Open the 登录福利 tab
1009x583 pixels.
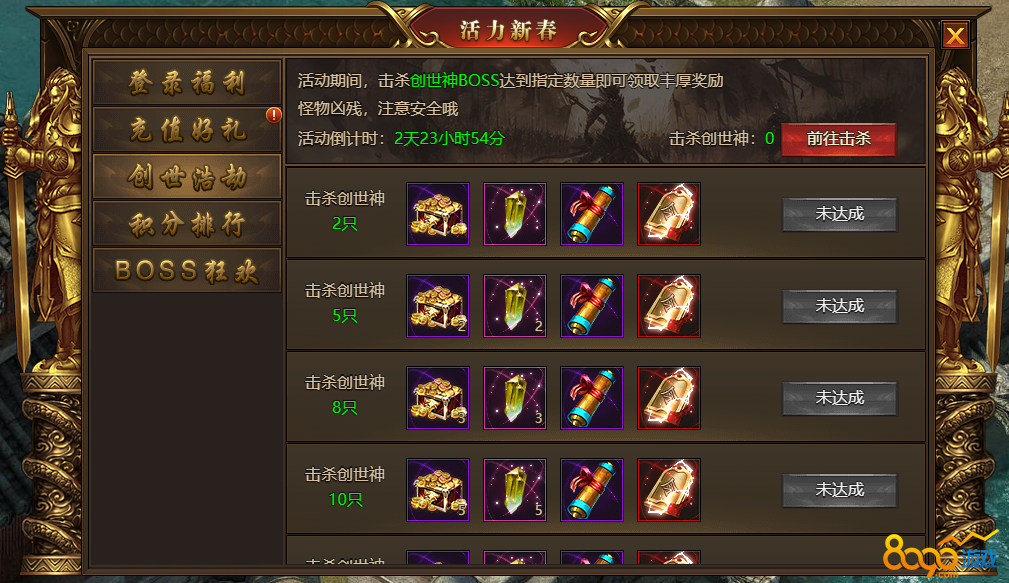click(187, 82)
